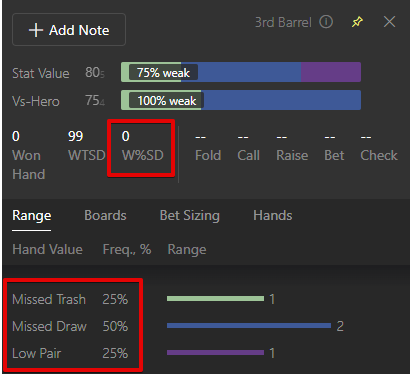Click the Add Note button
The image size is (410, 376).
click(x=69, y=30)
